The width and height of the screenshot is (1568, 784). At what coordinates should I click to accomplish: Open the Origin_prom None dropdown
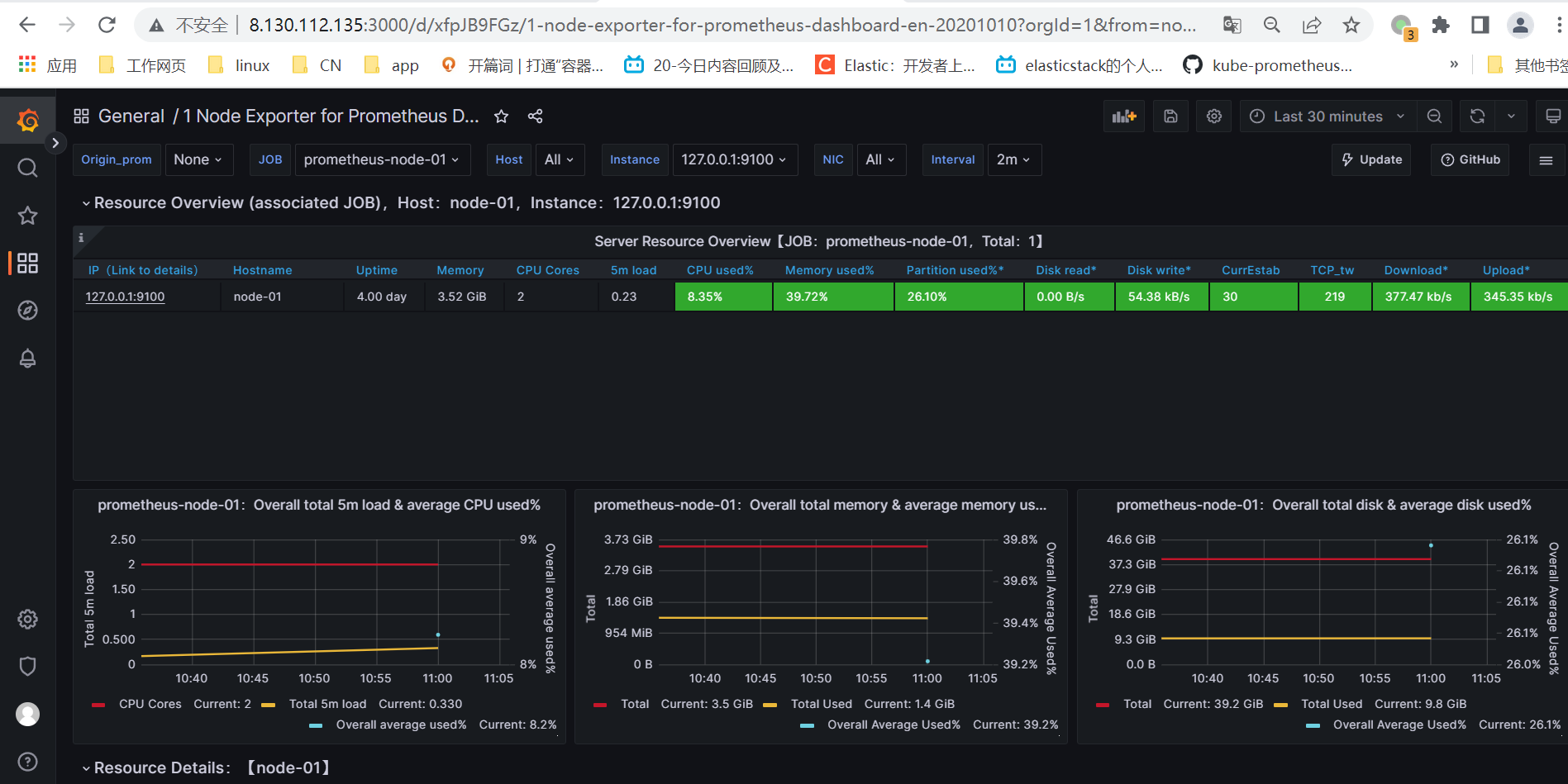(198, 159)
